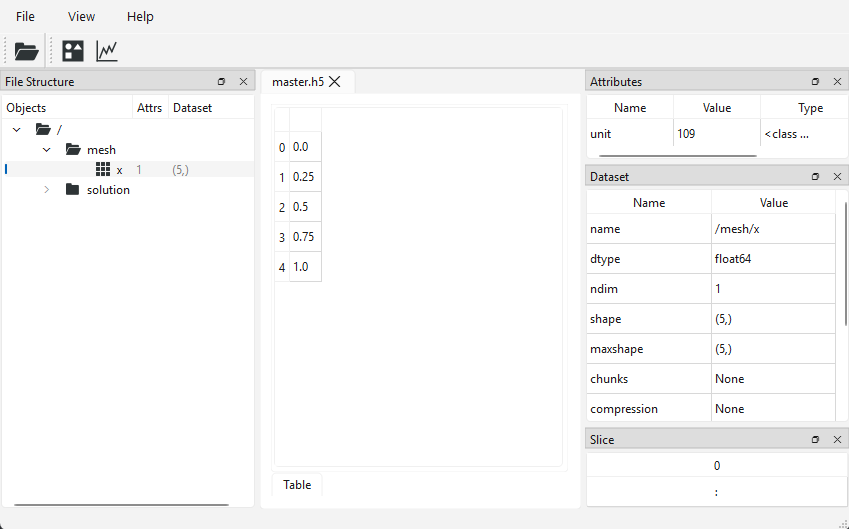Click the Dataset panel Name header
Viewport: 849px width, 529px height.
pyautogui.click(x=649, y=203)
